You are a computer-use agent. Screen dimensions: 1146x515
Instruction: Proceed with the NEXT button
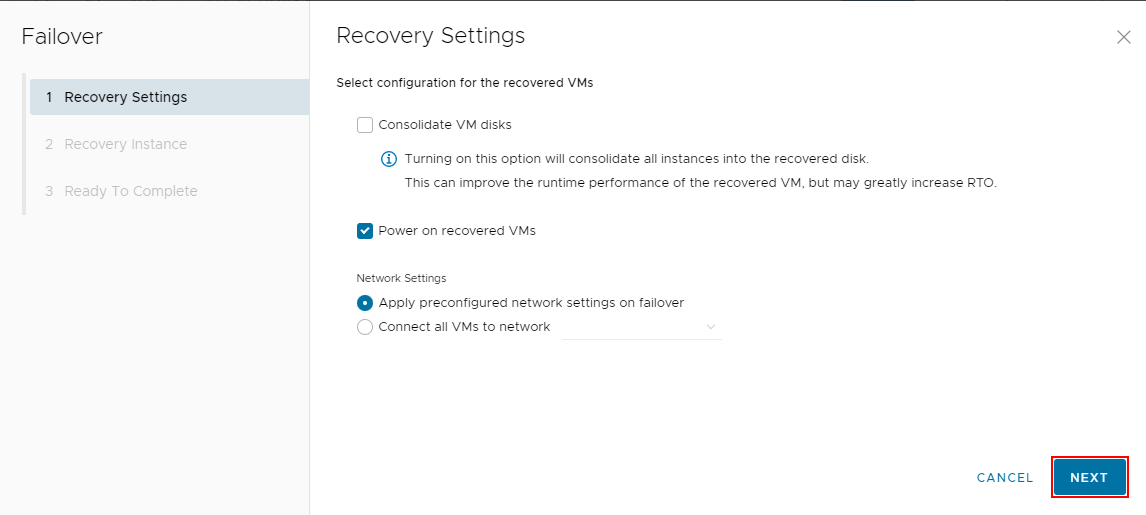[x=1089, y=478]
